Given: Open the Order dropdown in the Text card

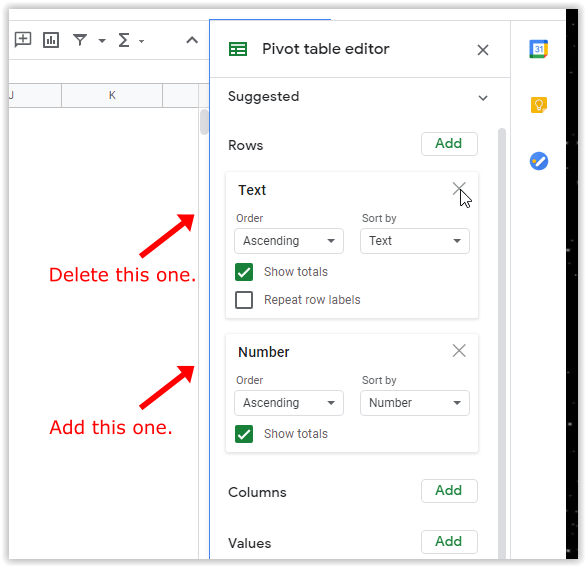Looking at the screenshot, I should [x=289, y=241].
